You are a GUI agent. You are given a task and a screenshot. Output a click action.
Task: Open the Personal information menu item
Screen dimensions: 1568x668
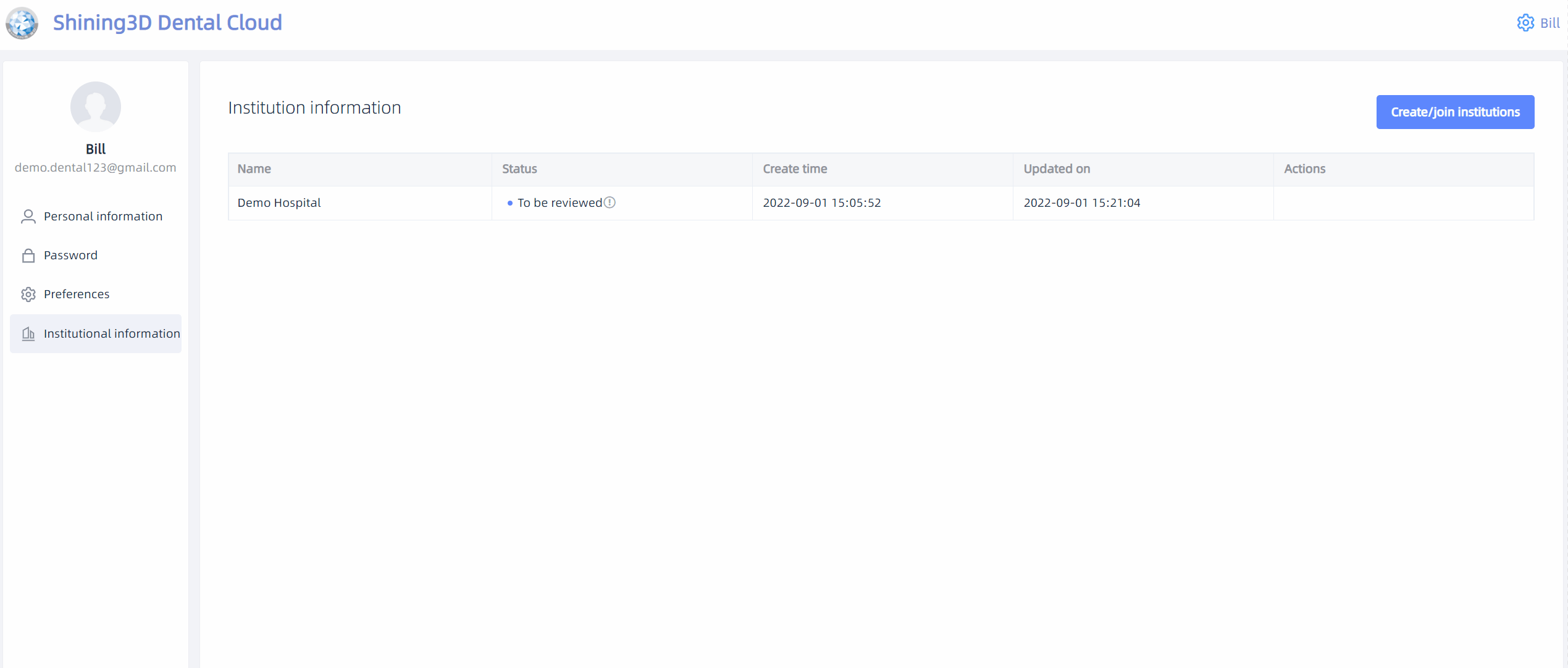point(103,217)
